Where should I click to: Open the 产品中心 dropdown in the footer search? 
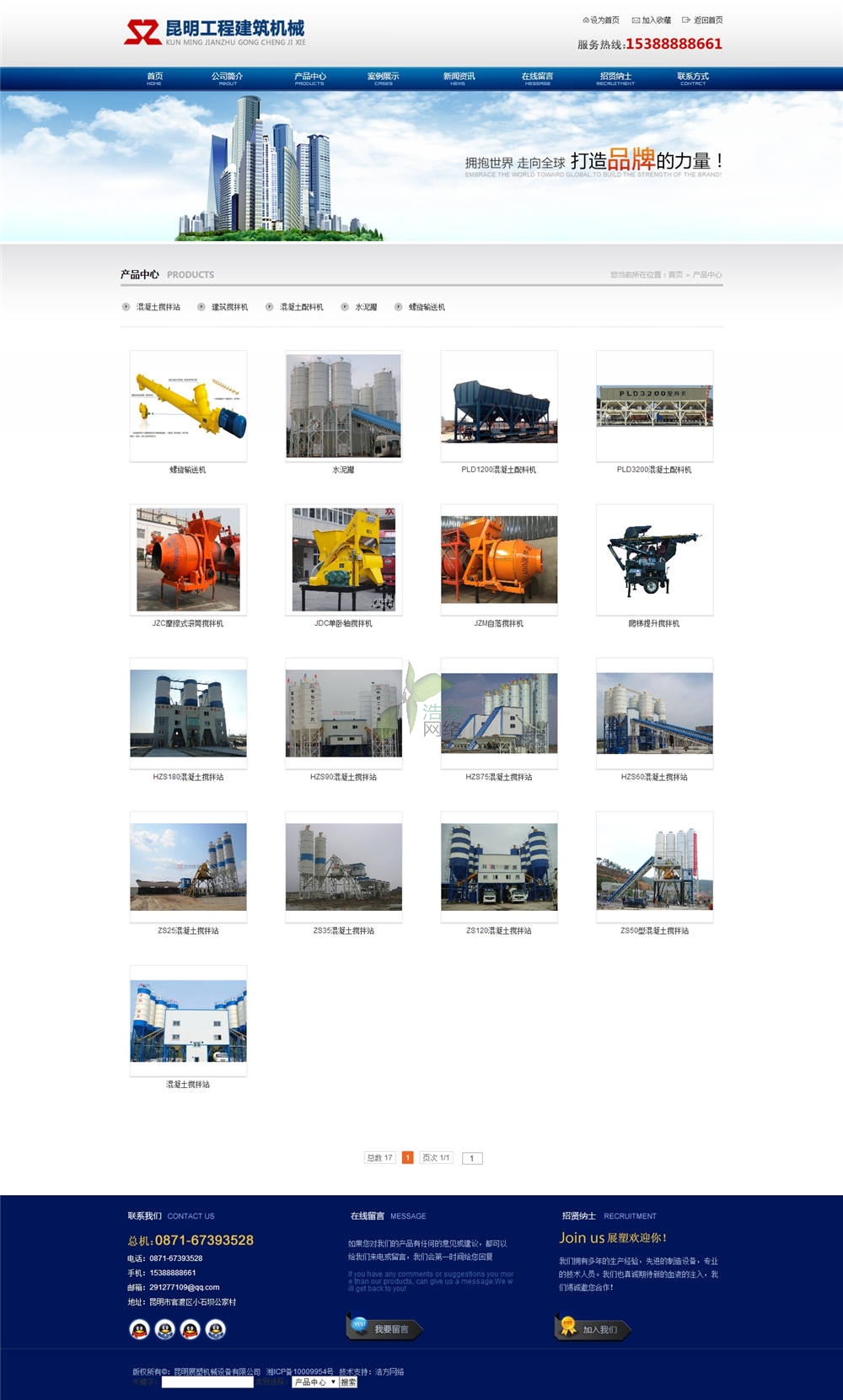pyautogui.click(x=314, y=1382)
